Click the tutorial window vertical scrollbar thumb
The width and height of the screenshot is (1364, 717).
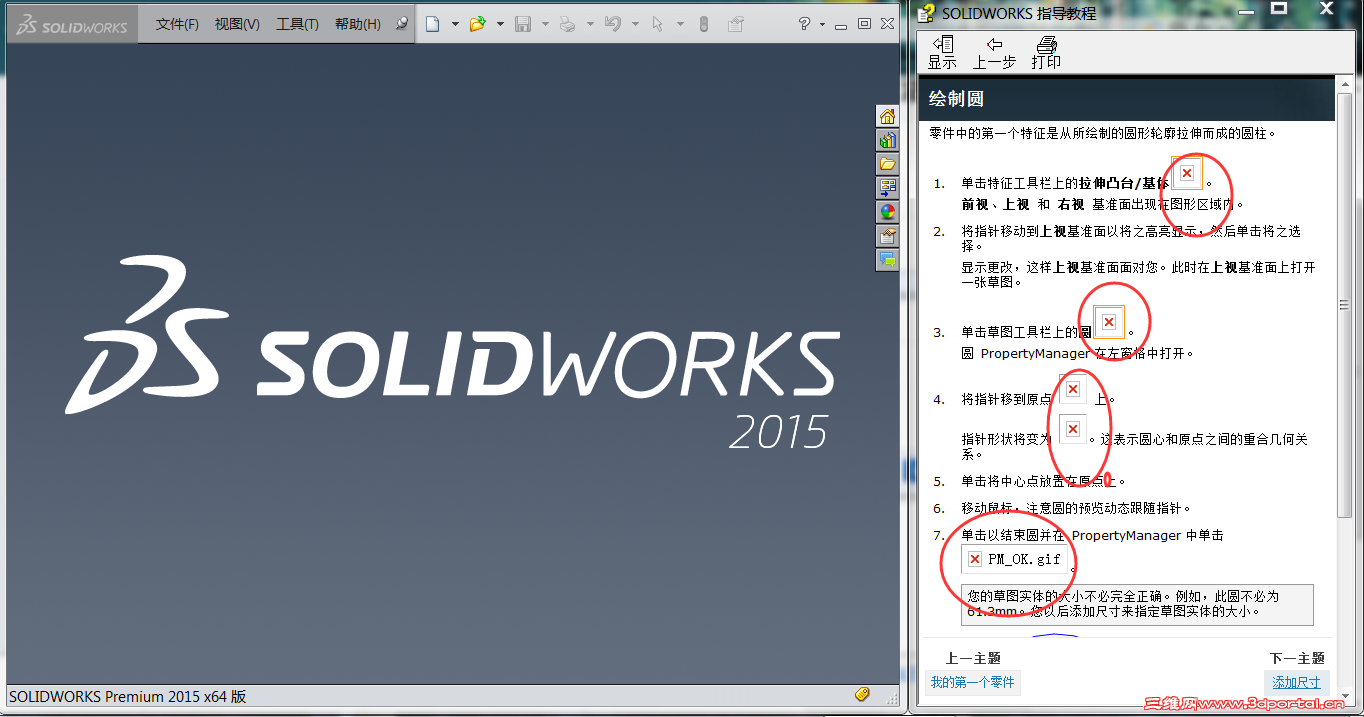[x=1345, y=305]
